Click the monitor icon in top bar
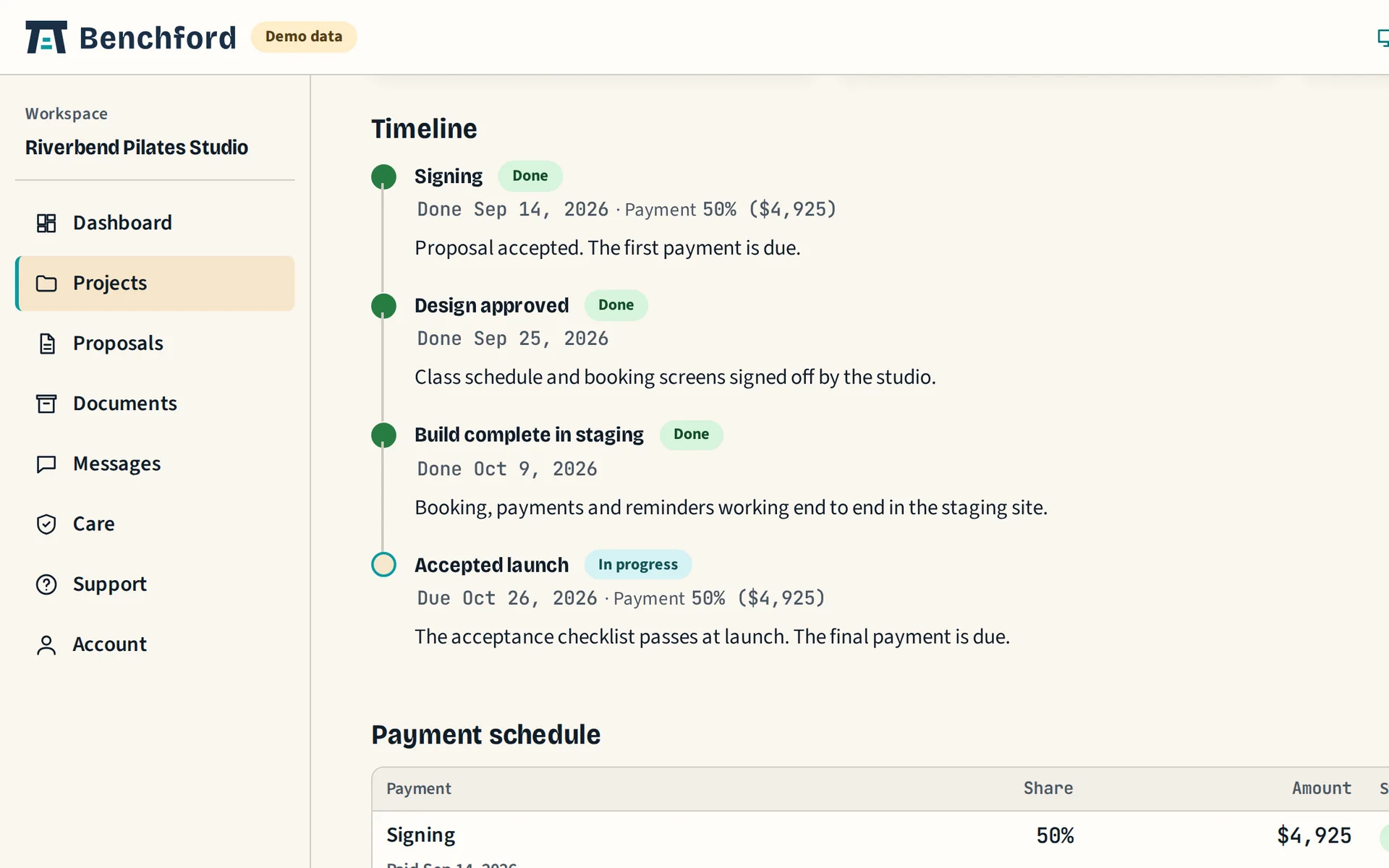 click(x=1382, y=38)
